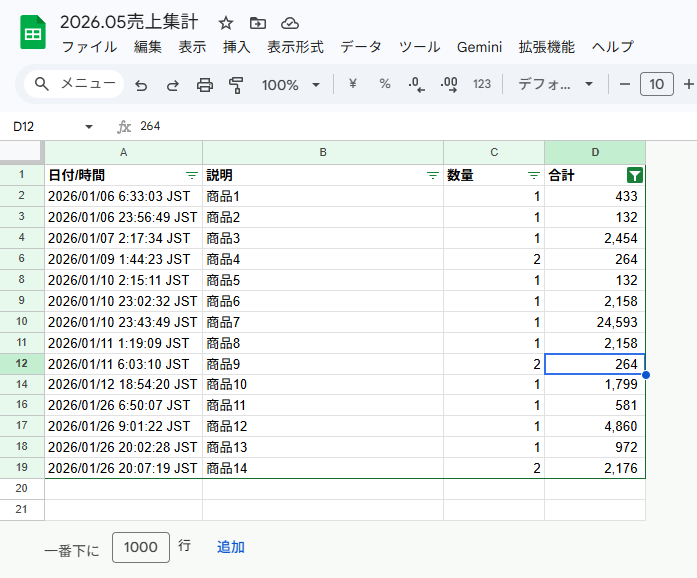This screenshot has width=697, height=578.
Task: Print the spreadsheet
Action: [205, 85]
